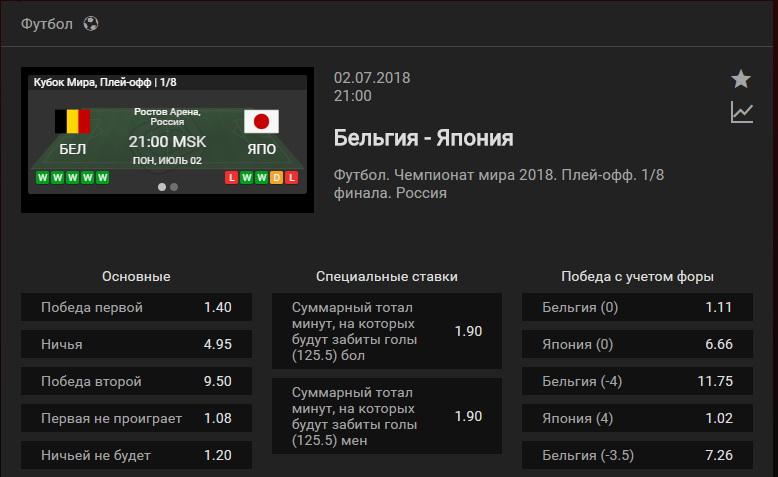Bet on Япония (4) at 1.02
The width and height of the screenshot is (778, 477).
click(638, 418)
